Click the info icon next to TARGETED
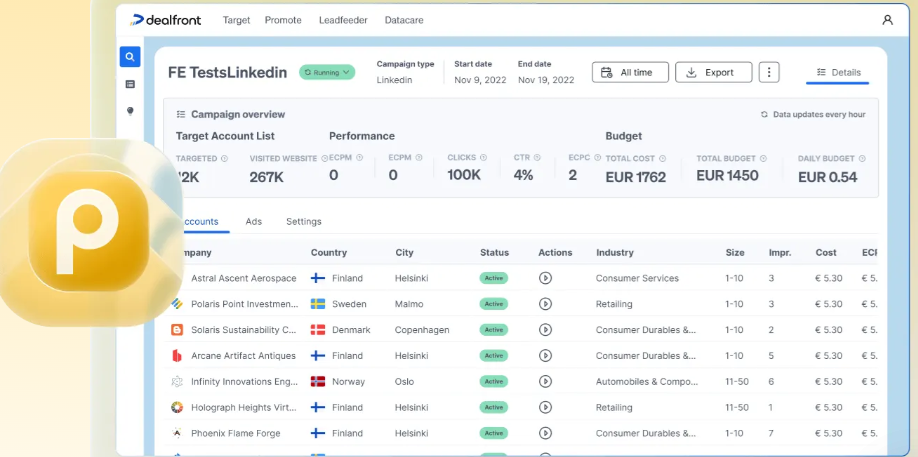The image size is (918, 457). point(224,159)
